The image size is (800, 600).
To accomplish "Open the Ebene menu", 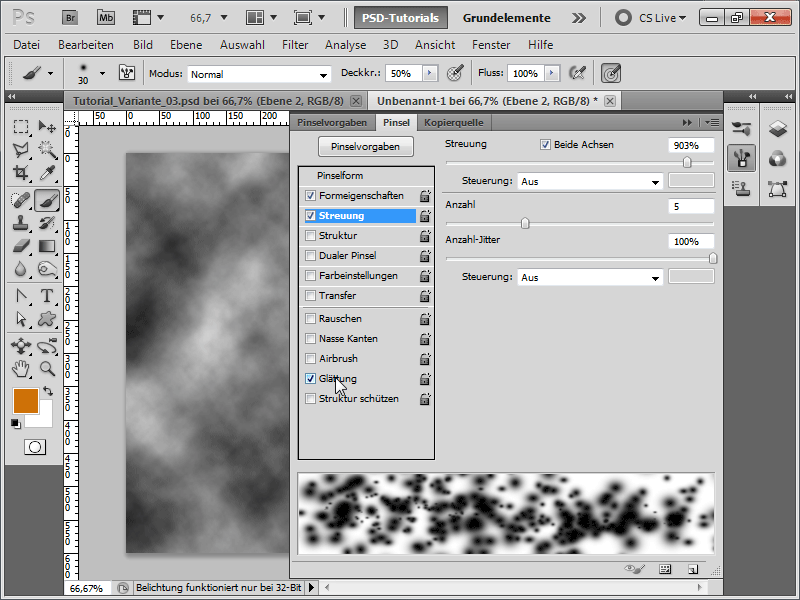I will coord(186,45).
